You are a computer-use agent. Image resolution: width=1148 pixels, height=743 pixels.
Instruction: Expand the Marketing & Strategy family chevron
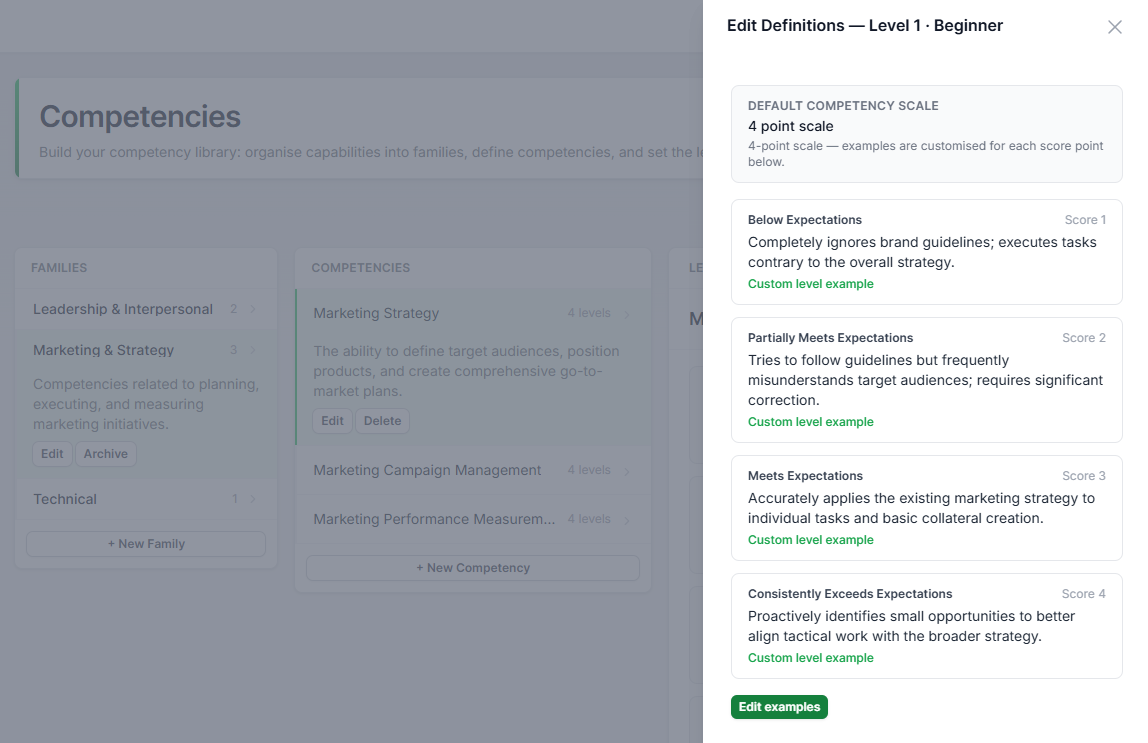coord(253,350)
